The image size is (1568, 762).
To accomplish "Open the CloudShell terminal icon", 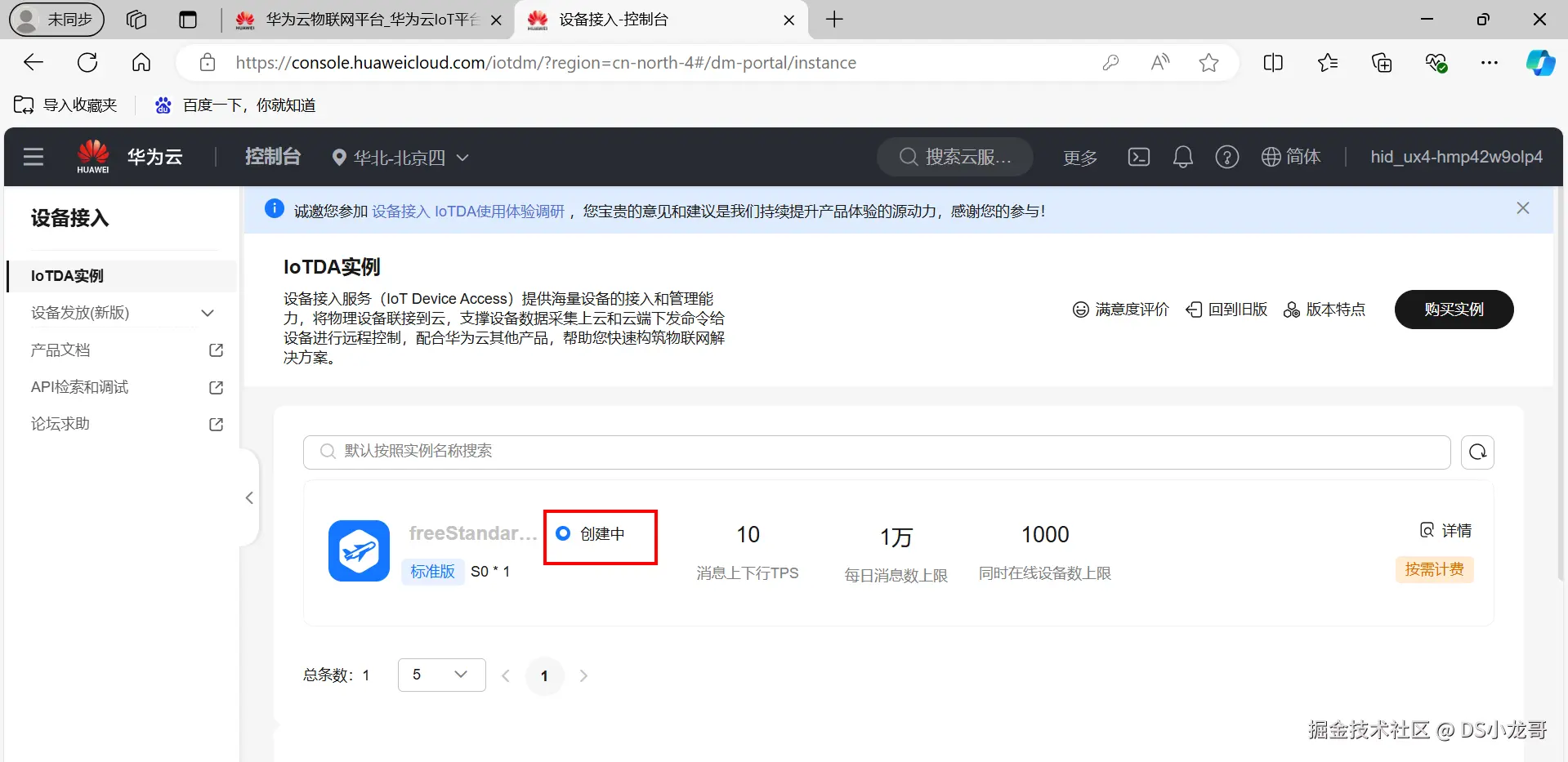I will tap(1138, 157).
